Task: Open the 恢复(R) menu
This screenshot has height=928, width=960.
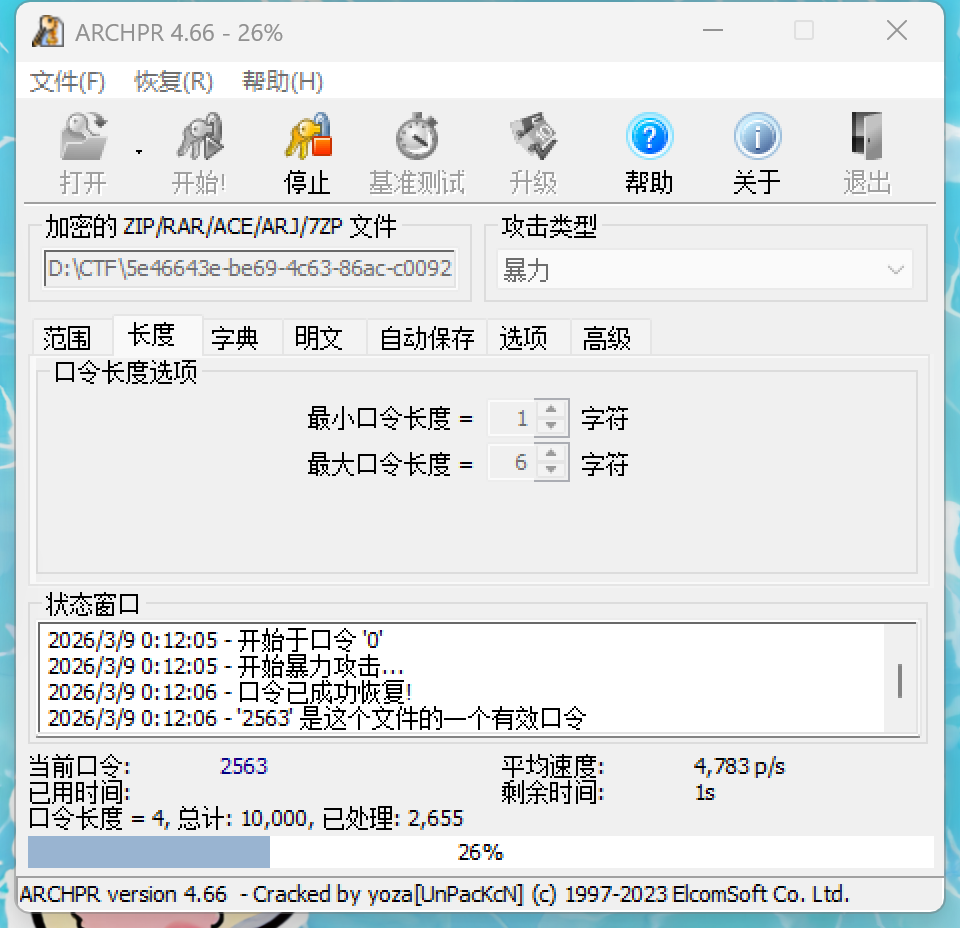Action: tap(173, 82)
